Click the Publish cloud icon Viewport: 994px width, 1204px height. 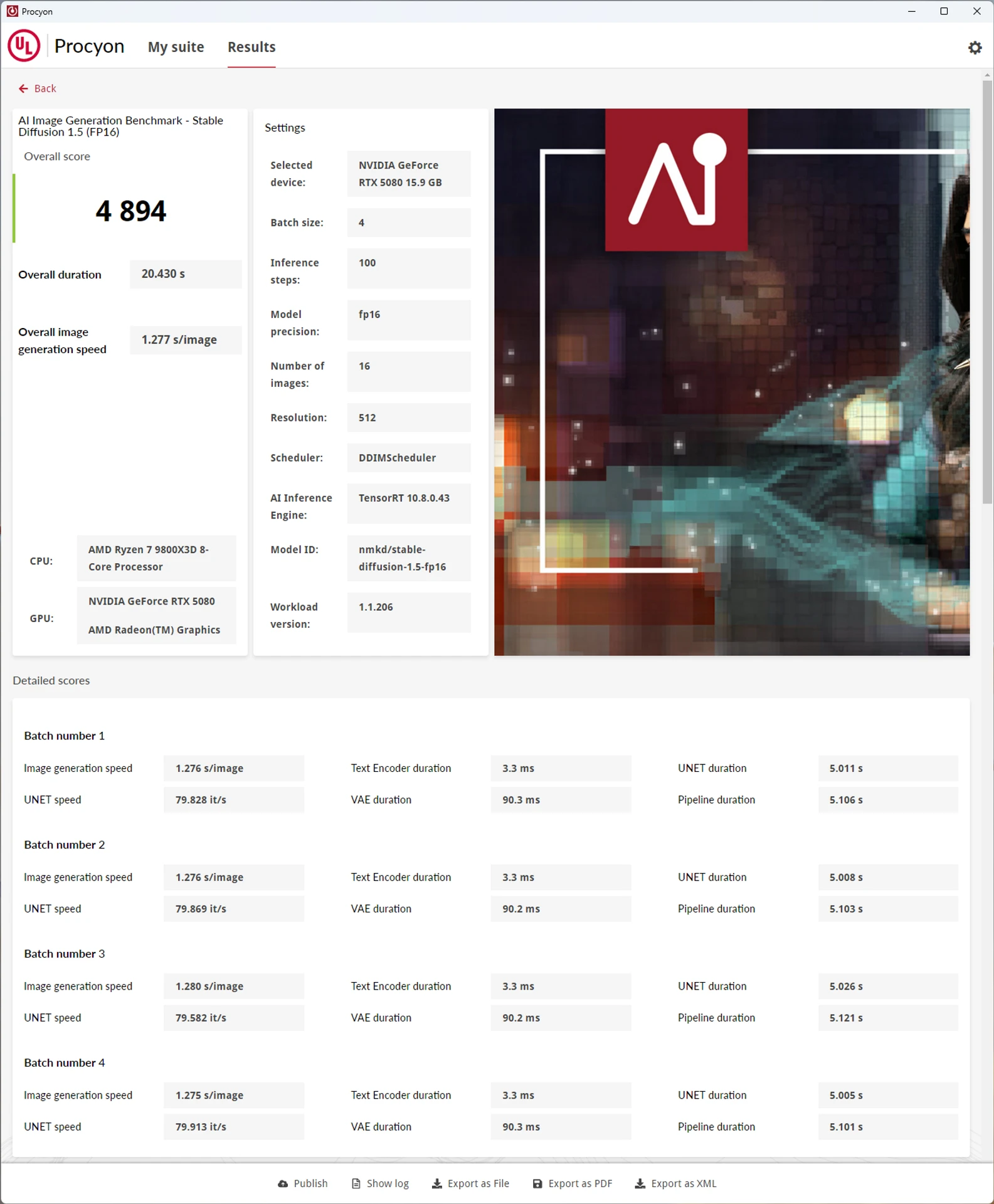coord(283,1183)
